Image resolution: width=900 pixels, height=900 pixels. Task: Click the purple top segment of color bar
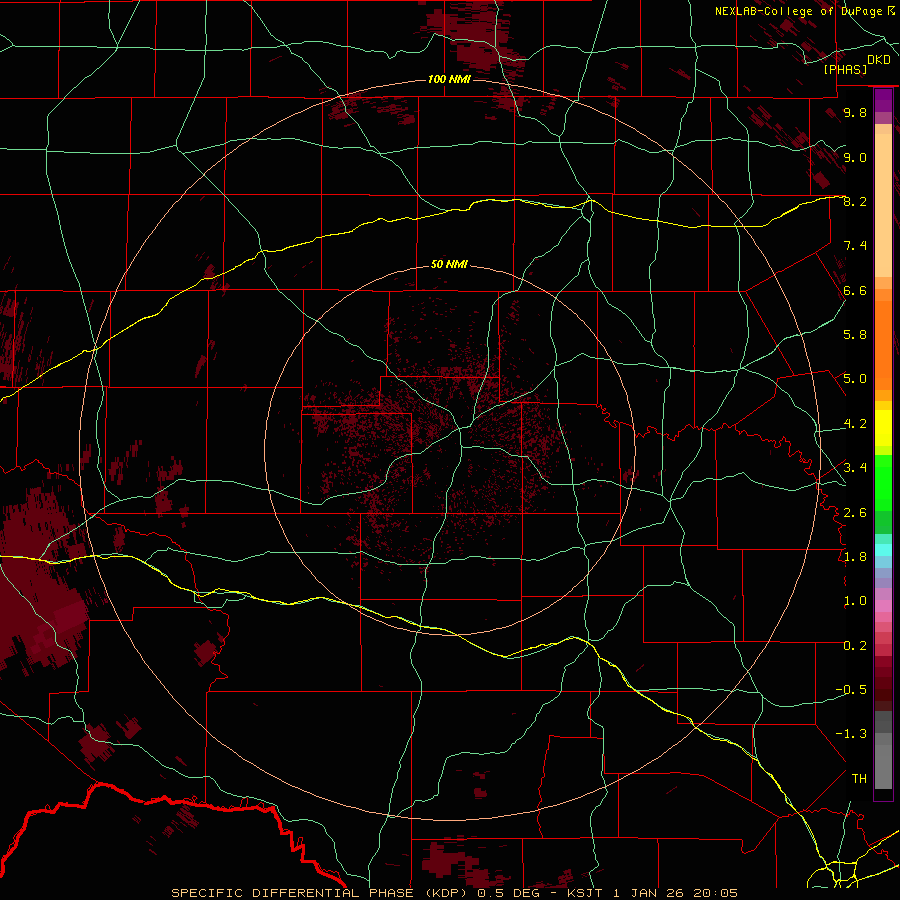(x=883, y=100)
